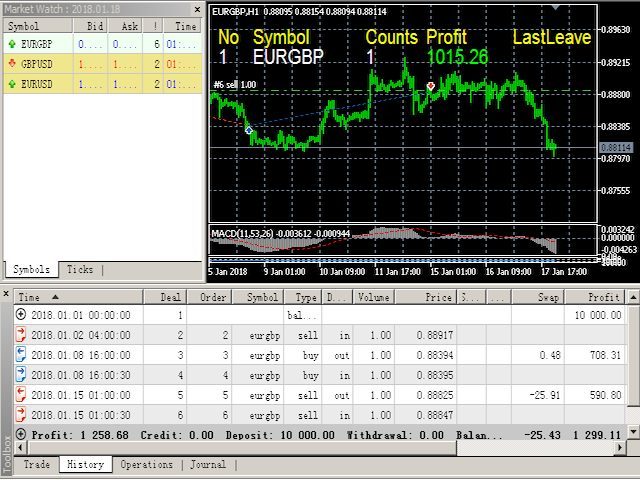
Task: Select the #6 sell 1.00 order line
Action: click(x=236, y=87)
